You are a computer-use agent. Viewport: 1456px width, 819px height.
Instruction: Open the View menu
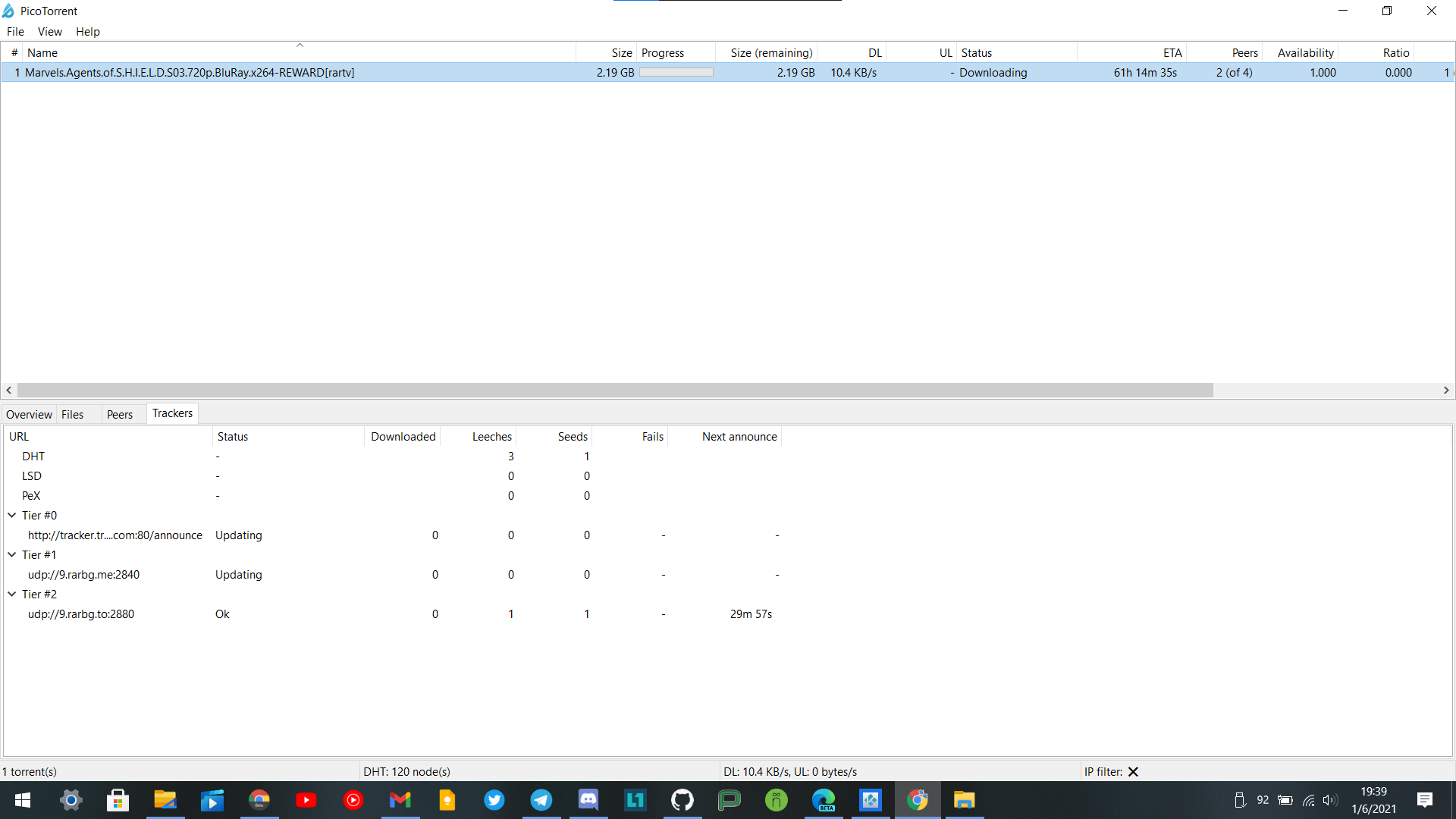click(x=49, y=32)
